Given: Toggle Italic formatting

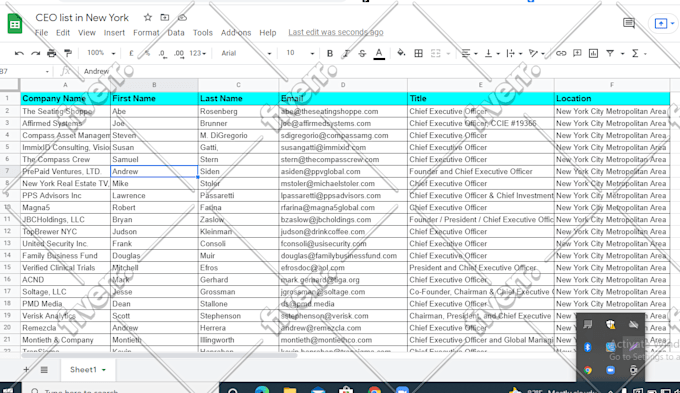Looking at the screenshot, I should (346, 53).
